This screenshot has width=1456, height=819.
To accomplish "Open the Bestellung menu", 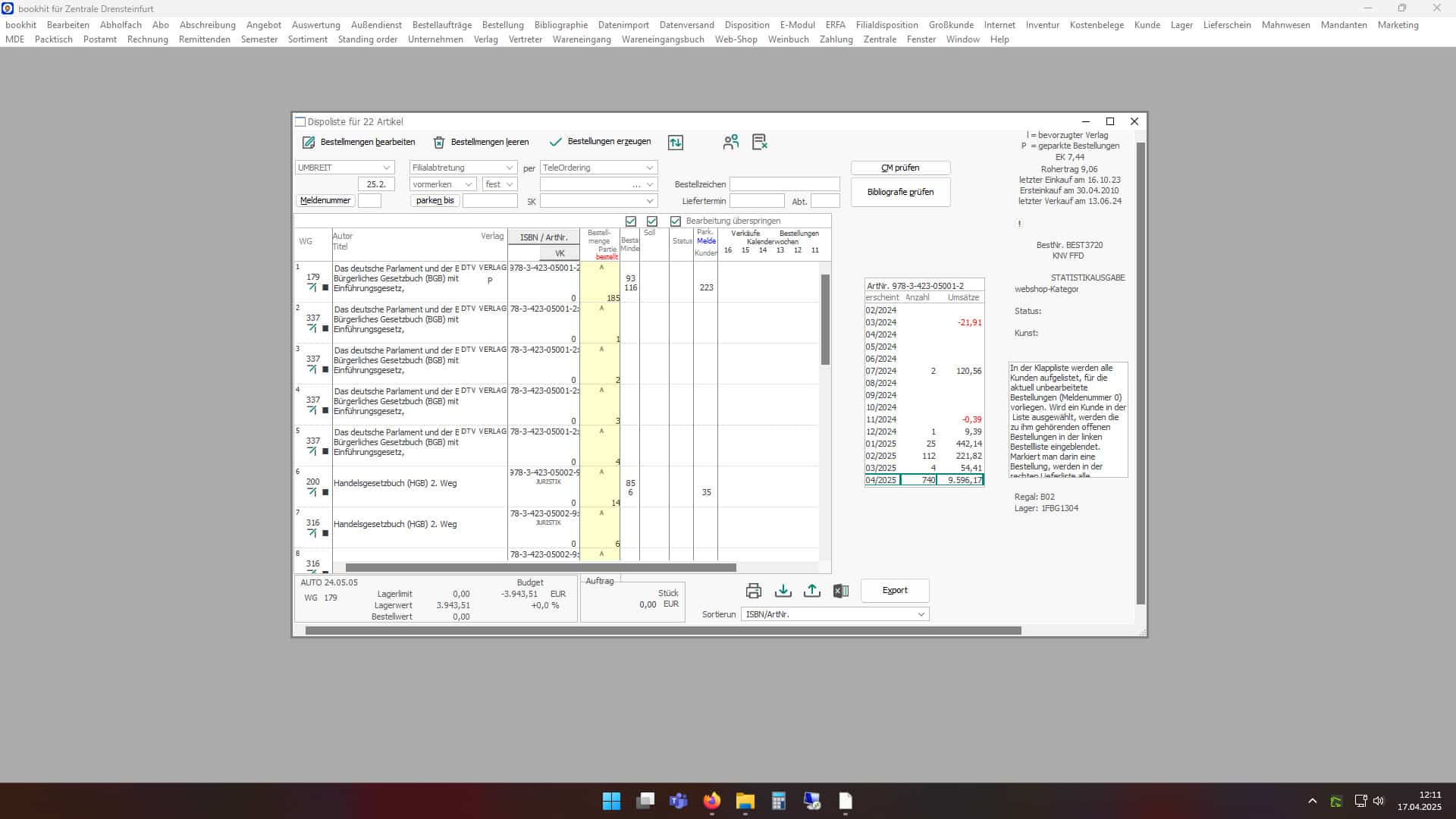I will [x=503, y=25].
